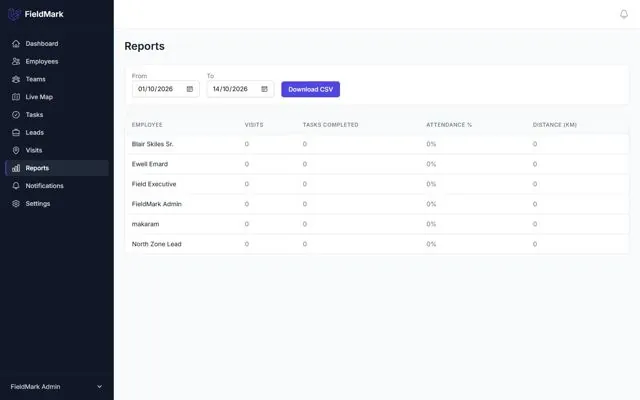Image resolution: width=640 pixels, height=400 pixels.
Task: Click attendance 0% for Blair Skiles Sr.
Action: [x=431, y=144]
